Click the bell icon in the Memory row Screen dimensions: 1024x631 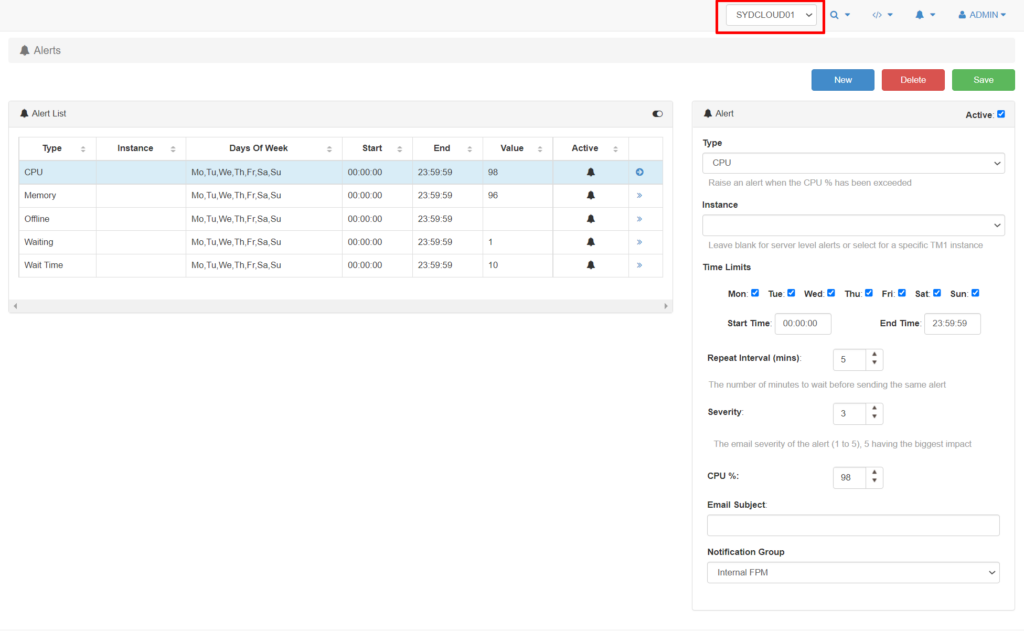tap(590, 196)
